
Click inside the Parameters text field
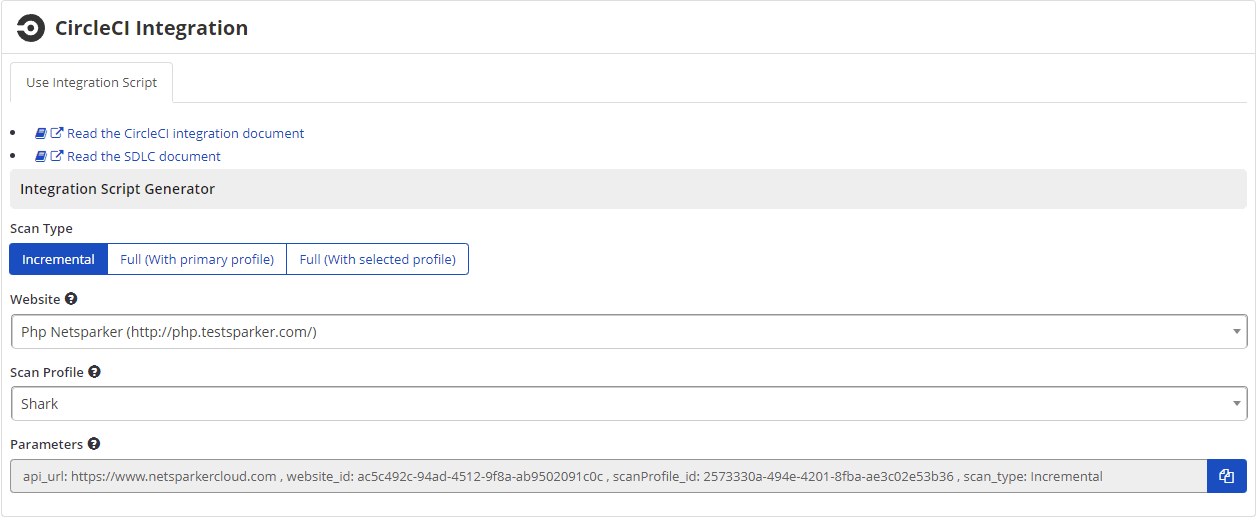tap(608, 476)
